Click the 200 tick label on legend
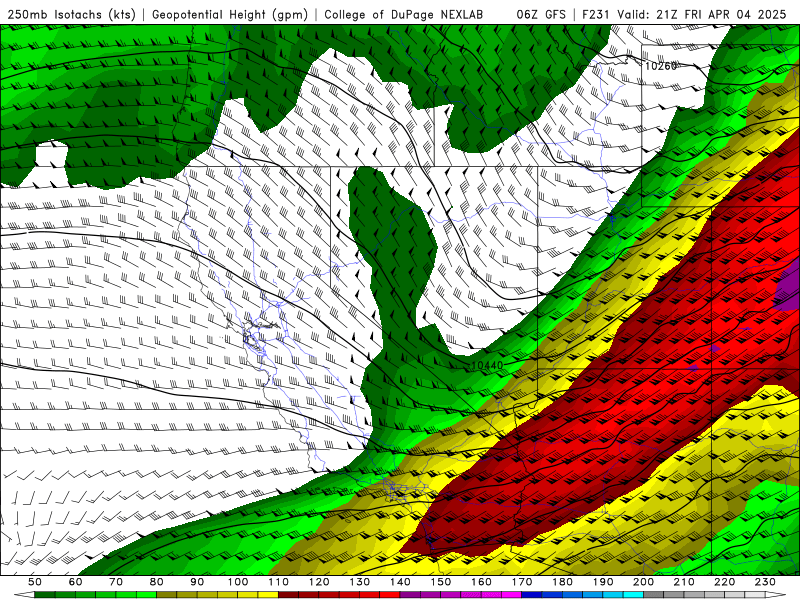Viewport: 800px width, 600px height. (x=643, y=582)
